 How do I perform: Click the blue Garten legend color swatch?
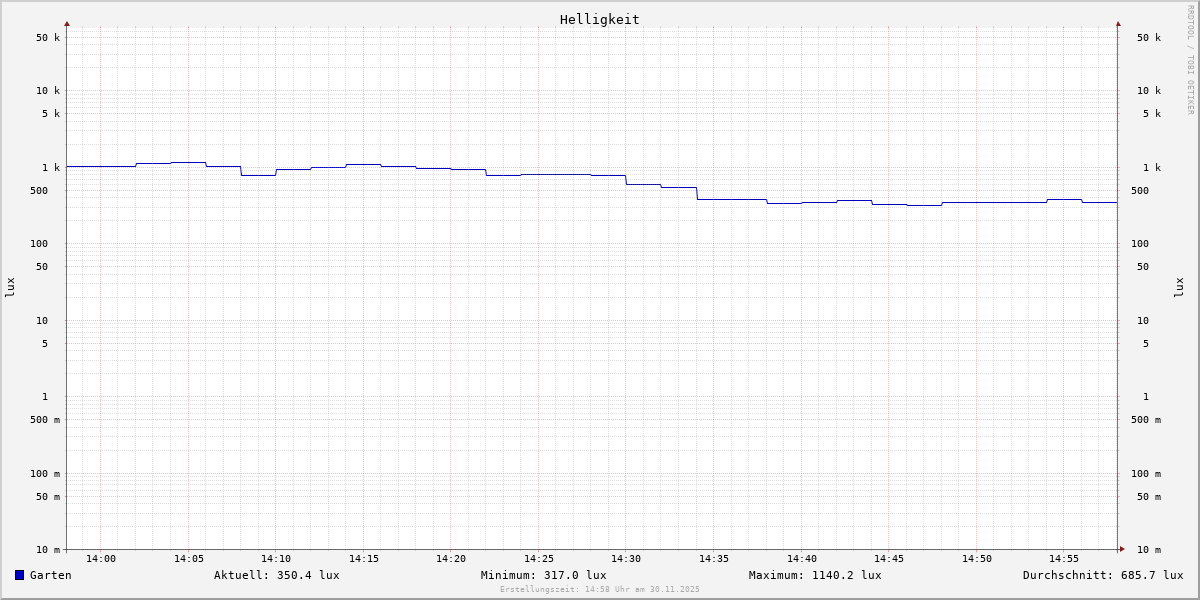click(19, 575)
